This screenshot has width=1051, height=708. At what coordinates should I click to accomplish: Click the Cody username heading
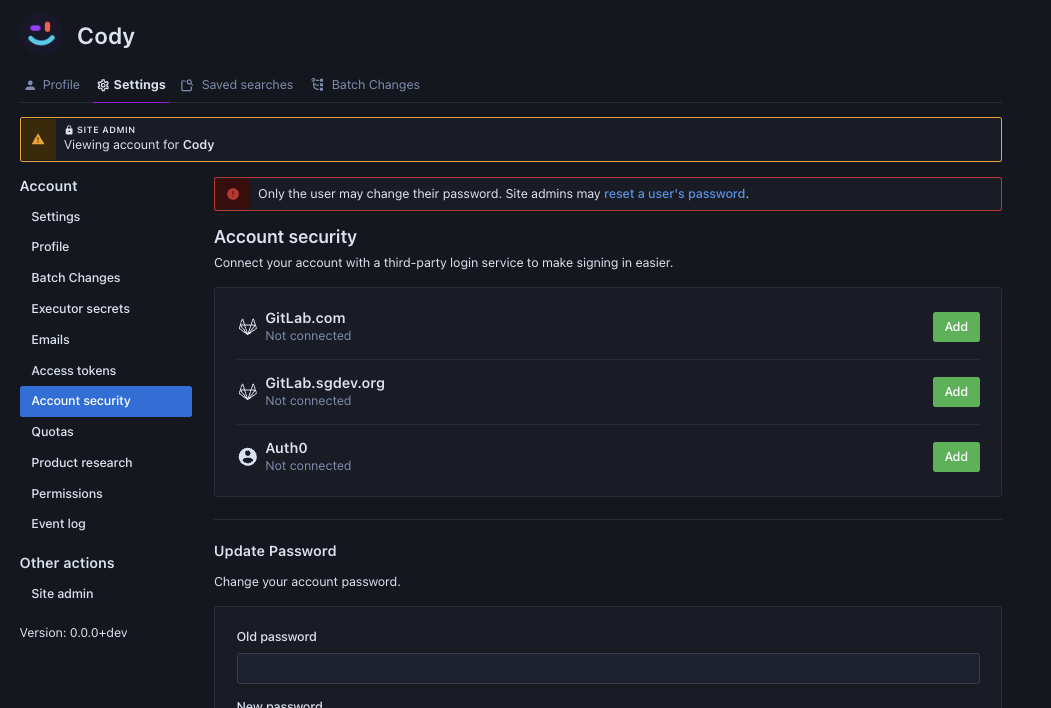pyautogui.click(x=106, y=36)
